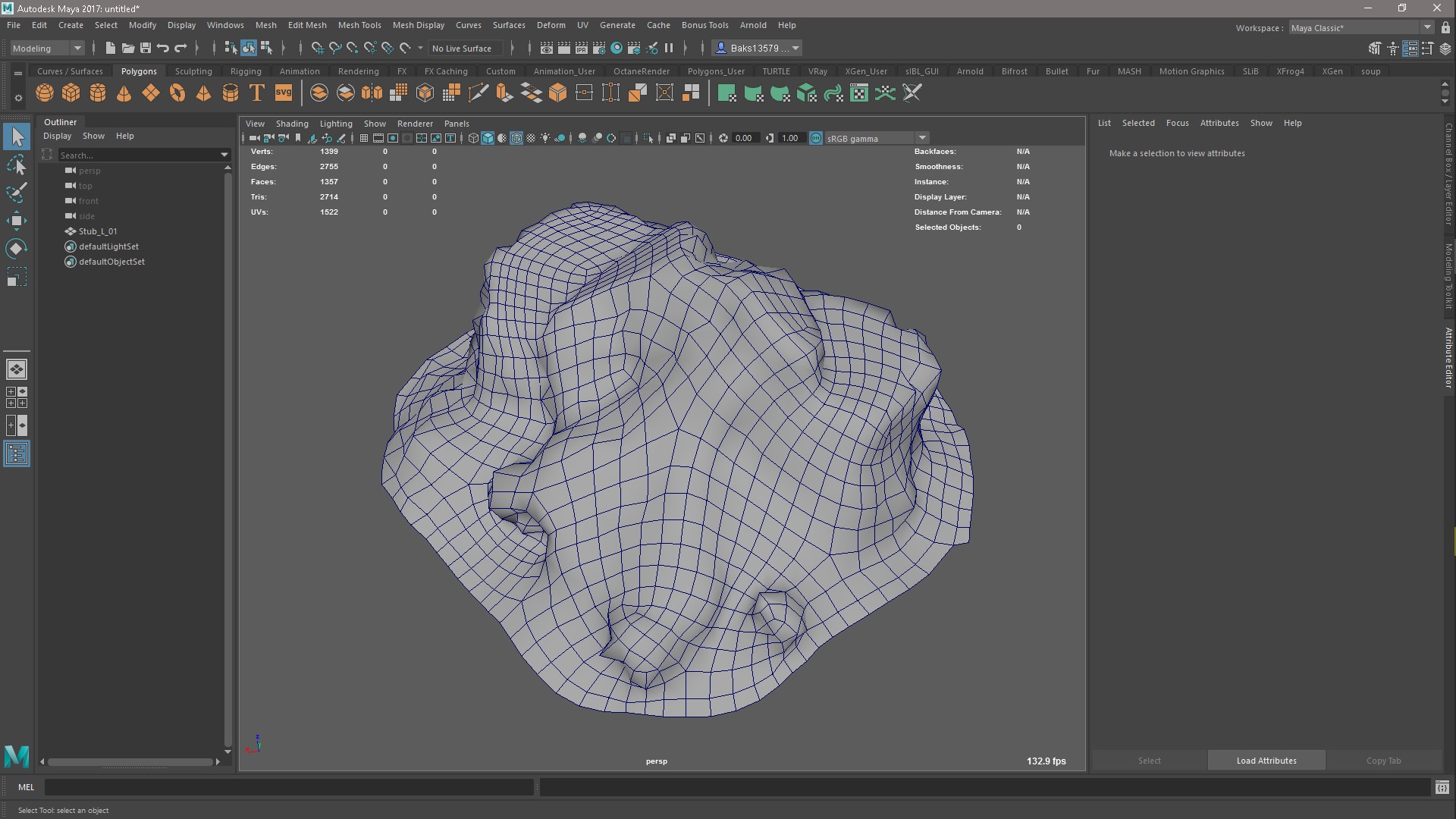Click the SVG import shelf icon
Viewport: 1456px width, 819px height.
tap(284, 93)
